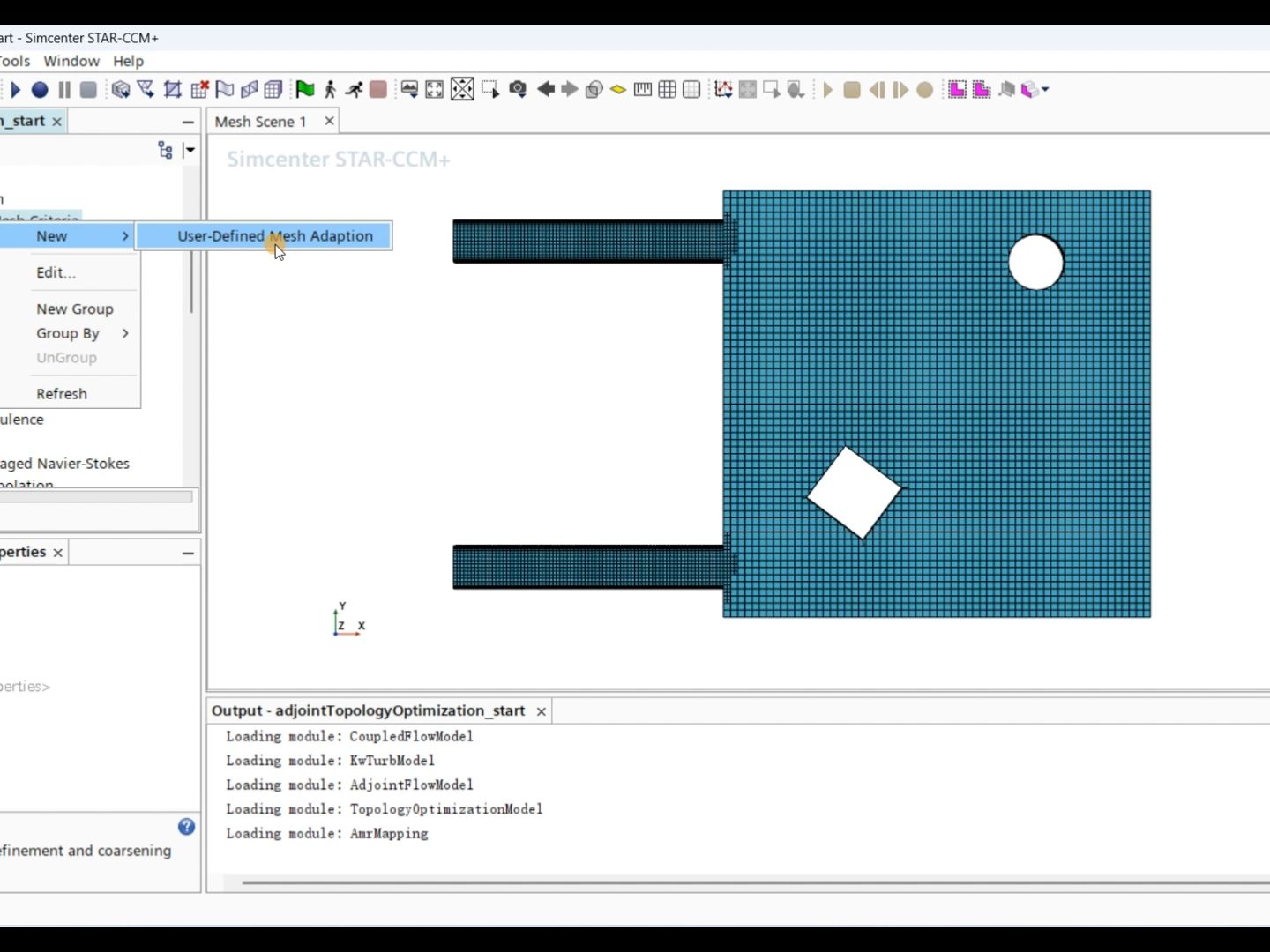Click the walking-man Step icon
Image resolution: width=1270 pixels, height=952 pixels.
click(330, 89)
